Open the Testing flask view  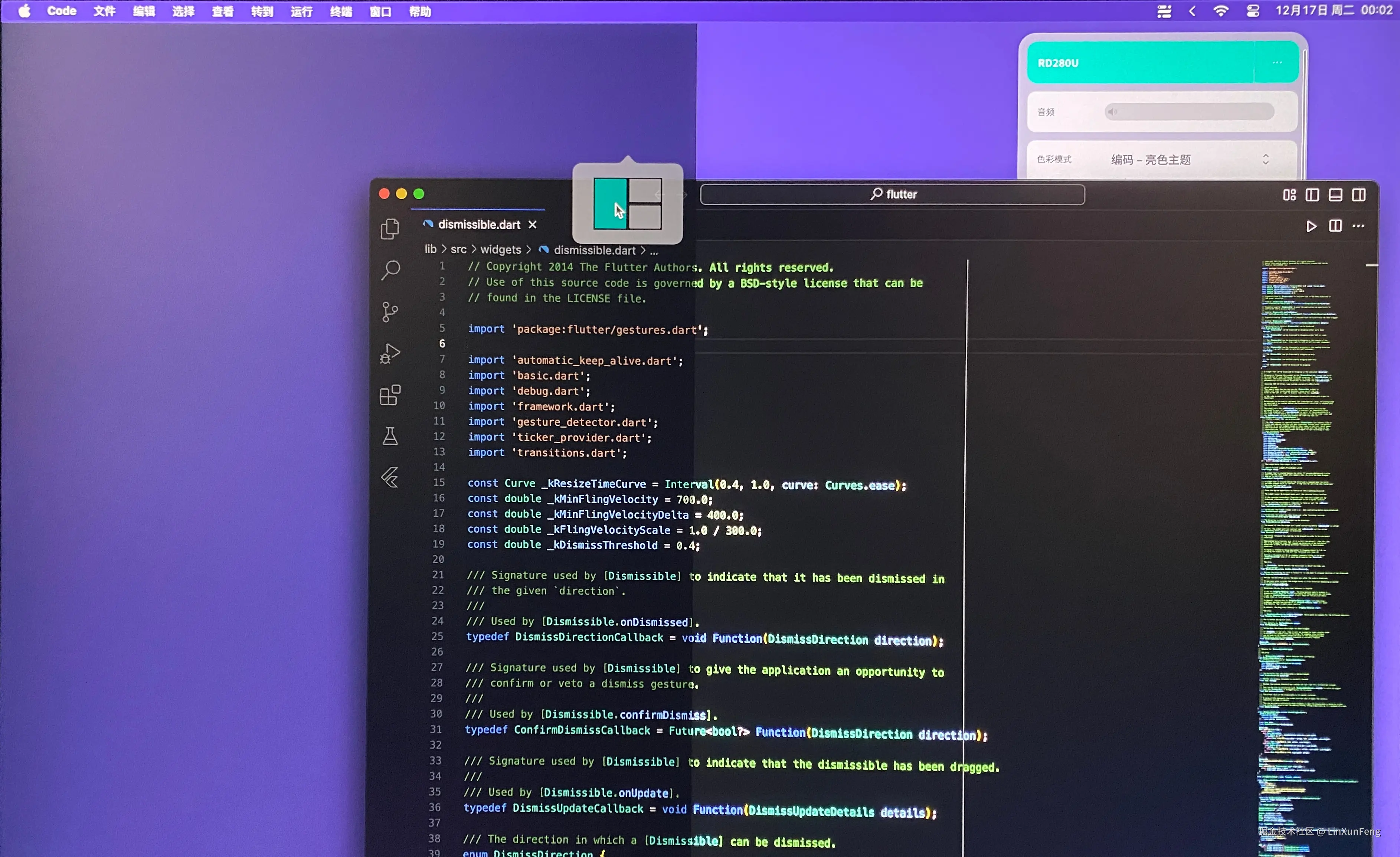tap(390, 436)
